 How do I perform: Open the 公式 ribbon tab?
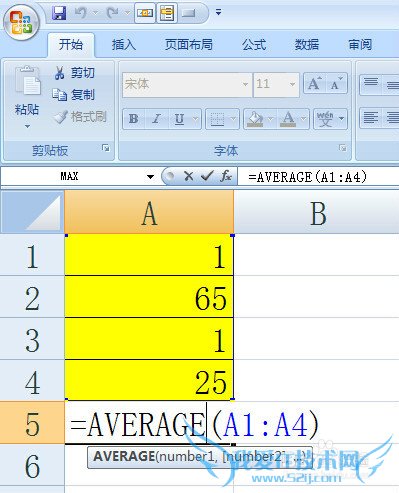pyautogui.click(x=254, y=44)
